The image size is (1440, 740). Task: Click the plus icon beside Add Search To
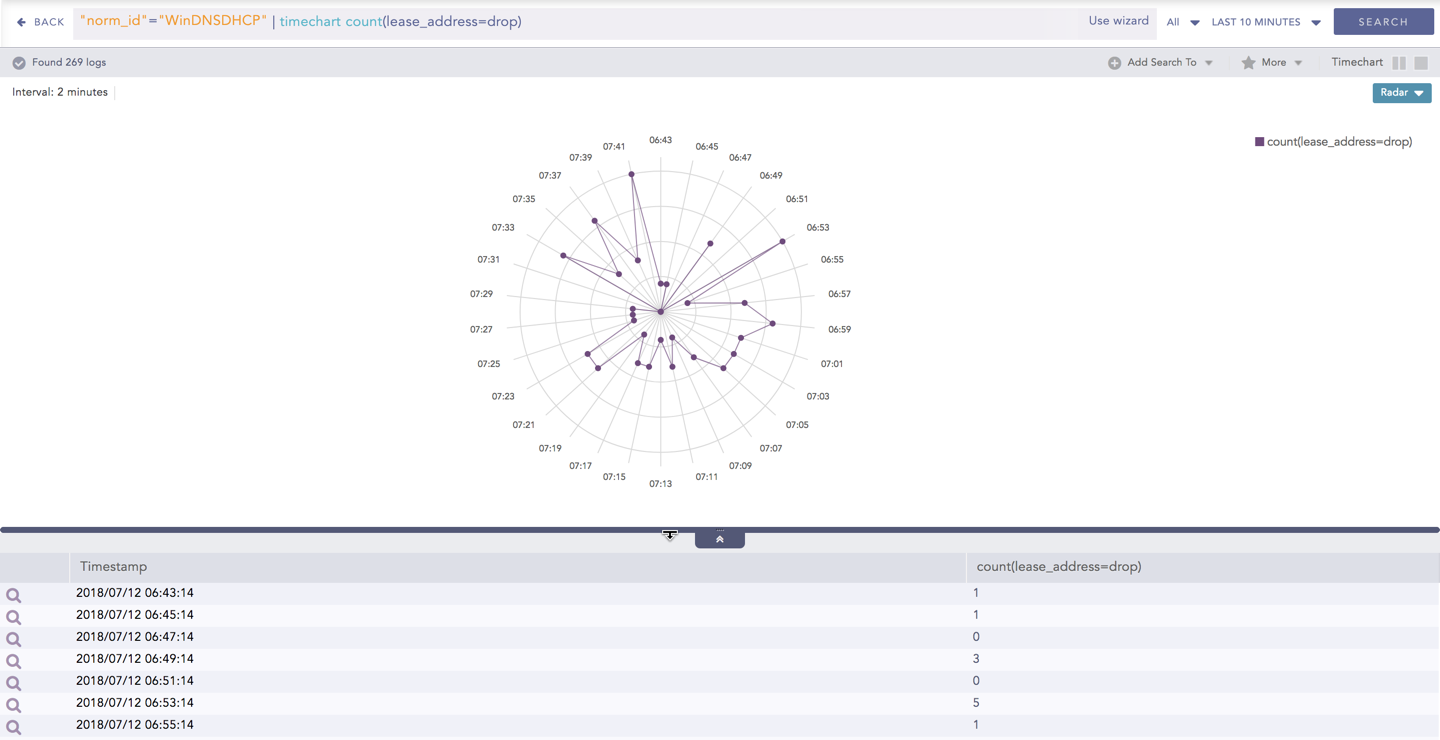[1114, 63]
